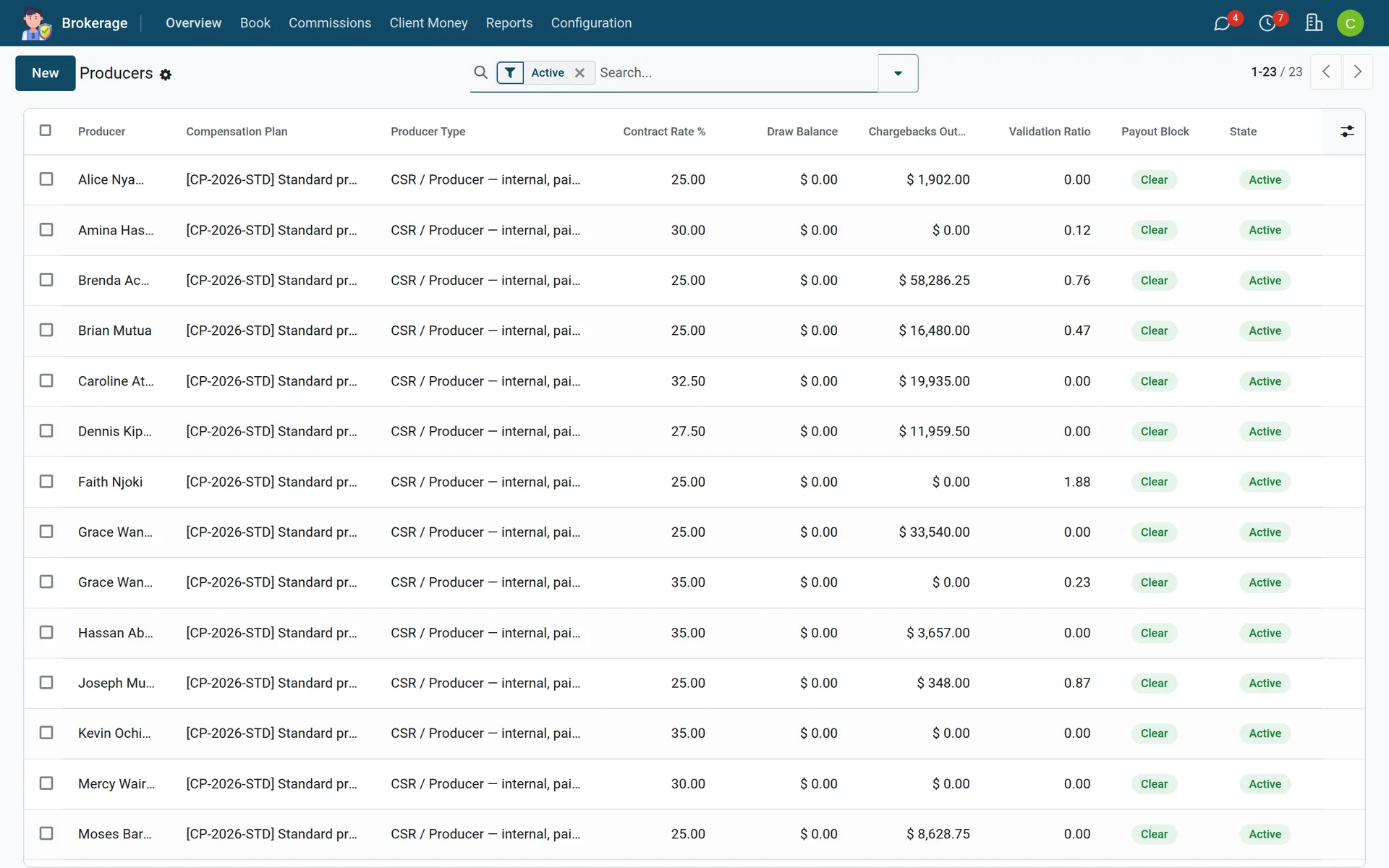Image resolution: width=1389 pixels, height=868 pixels.
Task: Open the green user avatar C menu
Action: point(1350,23)
